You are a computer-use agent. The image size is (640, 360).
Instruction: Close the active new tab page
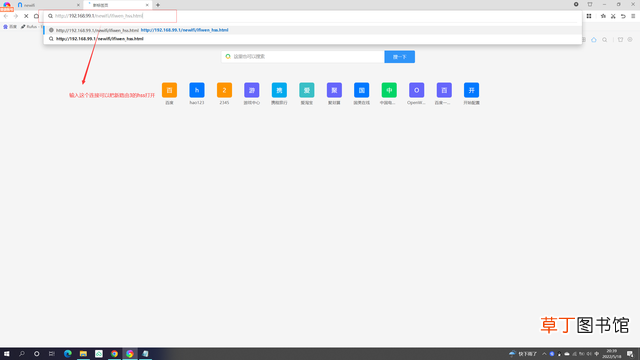tap(147, 5)
